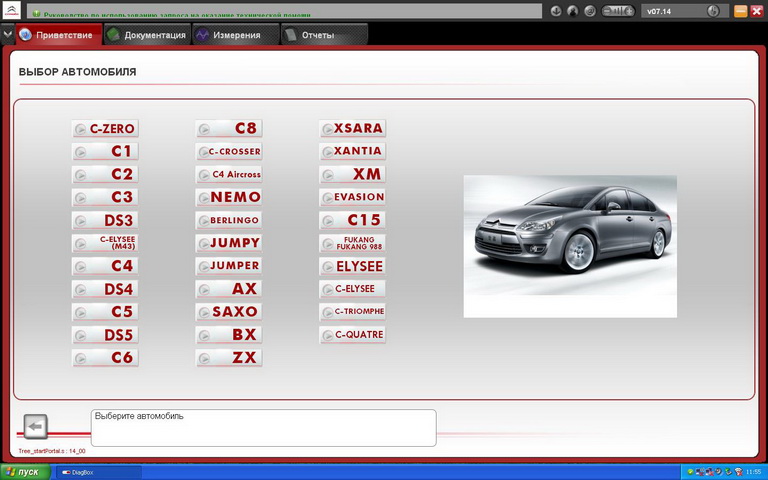The width and height of the screenshot is (768, 480).
Task: Choose the C-TRIOMPHE model
Action: [x=353, y=312]
